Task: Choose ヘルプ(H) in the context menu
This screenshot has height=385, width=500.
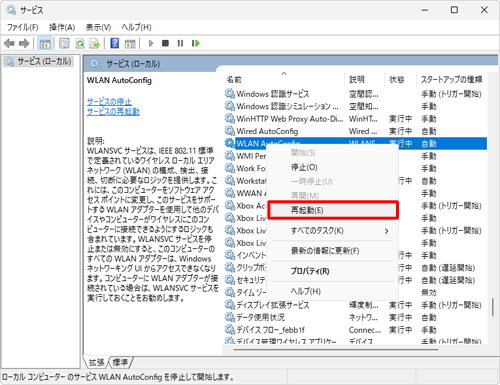Action: click(333, 291)
